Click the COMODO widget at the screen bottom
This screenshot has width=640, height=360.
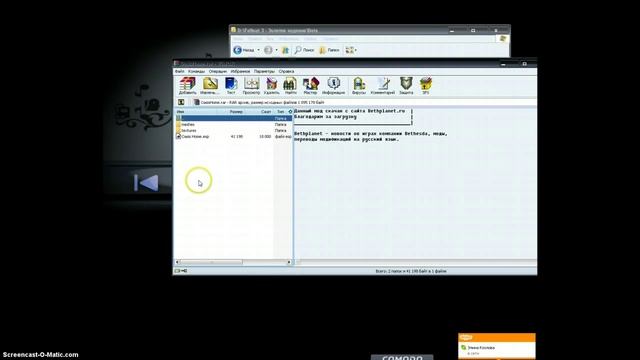[402, 357]
